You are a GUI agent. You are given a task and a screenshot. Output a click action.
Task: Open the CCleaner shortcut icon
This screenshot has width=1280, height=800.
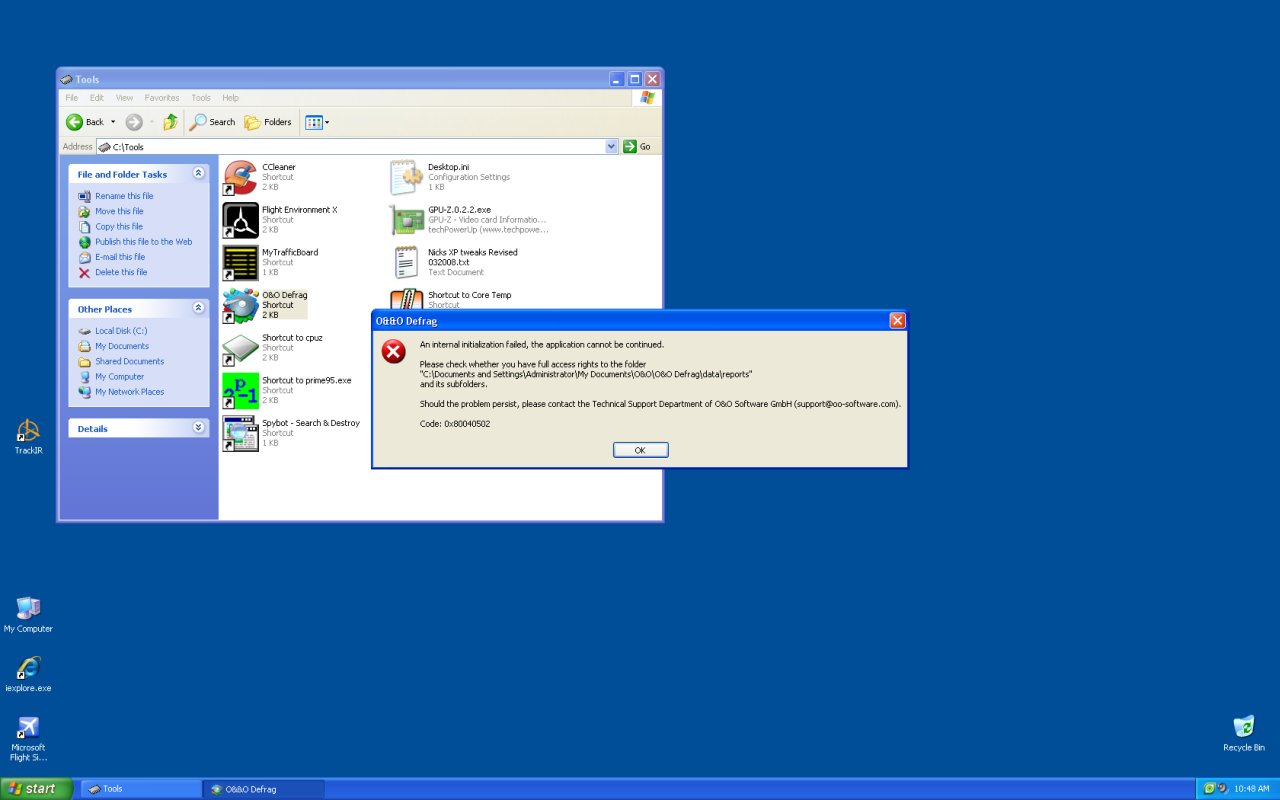click(x=240, y=177)
